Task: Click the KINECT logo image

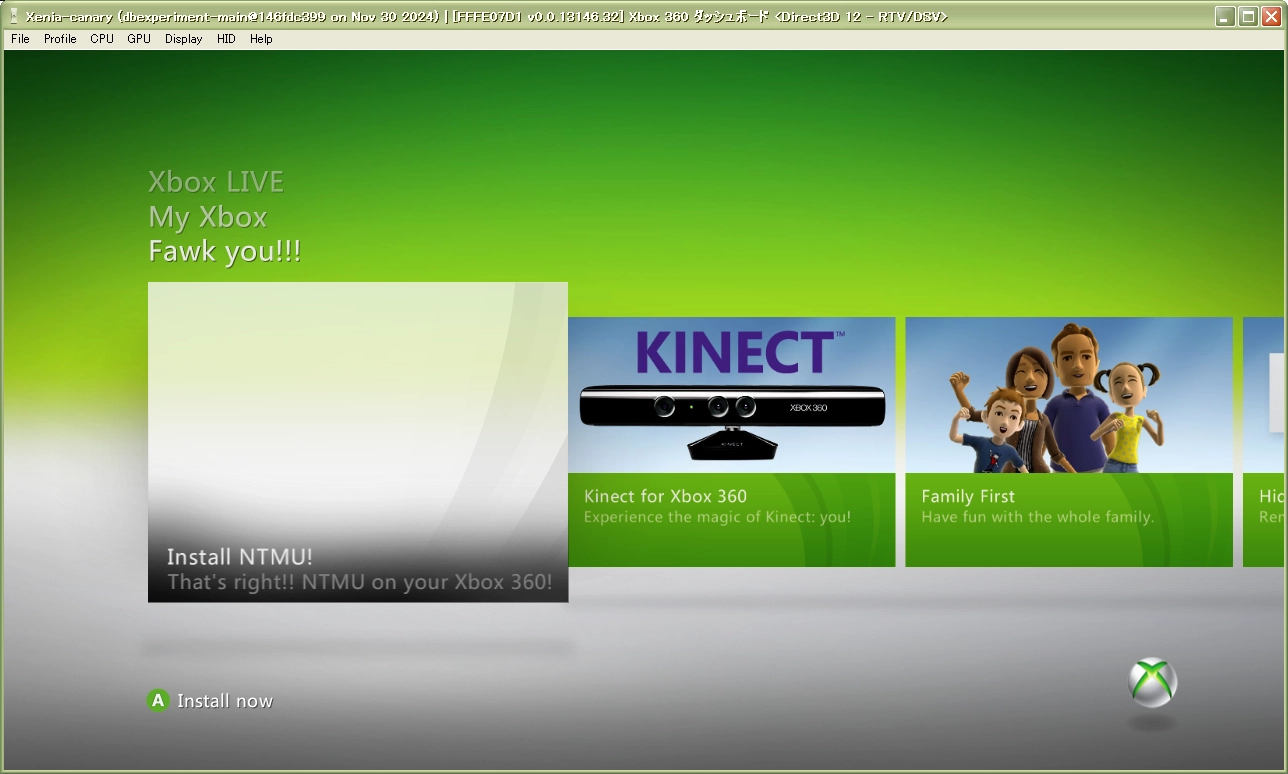Action: (739, 353)
